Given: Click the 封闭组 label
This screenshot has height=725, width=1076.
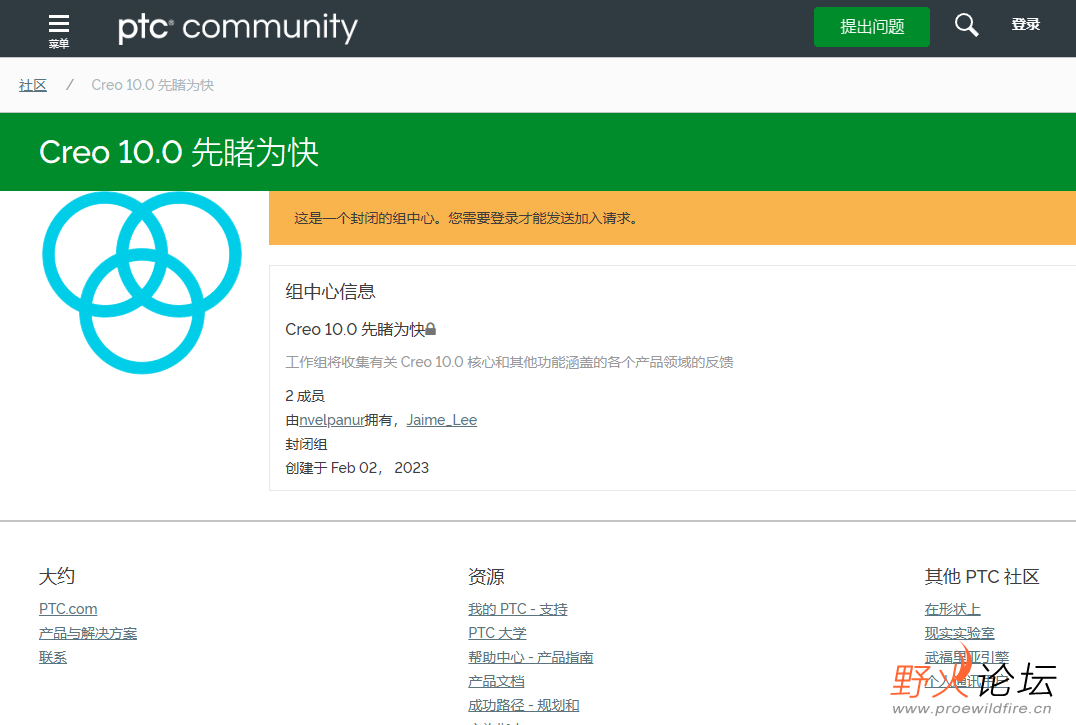Looking at the screenshot, I should [x=306, y=444].
